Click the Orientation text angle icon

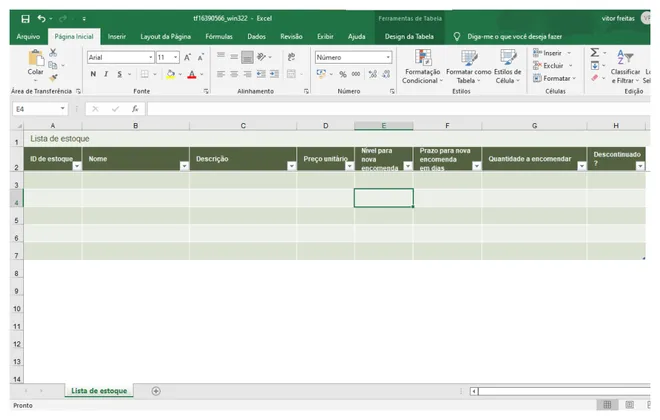point(262,57)
